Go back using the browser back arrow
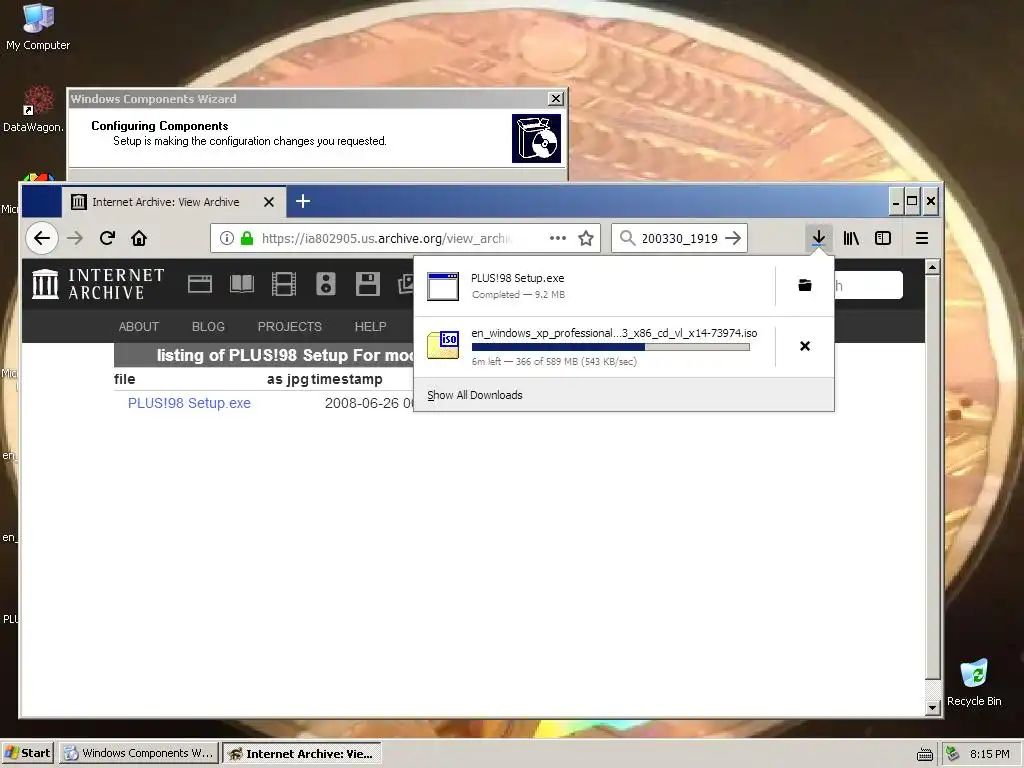Screen dimensions: 1024x768 (x=42, y=238)
